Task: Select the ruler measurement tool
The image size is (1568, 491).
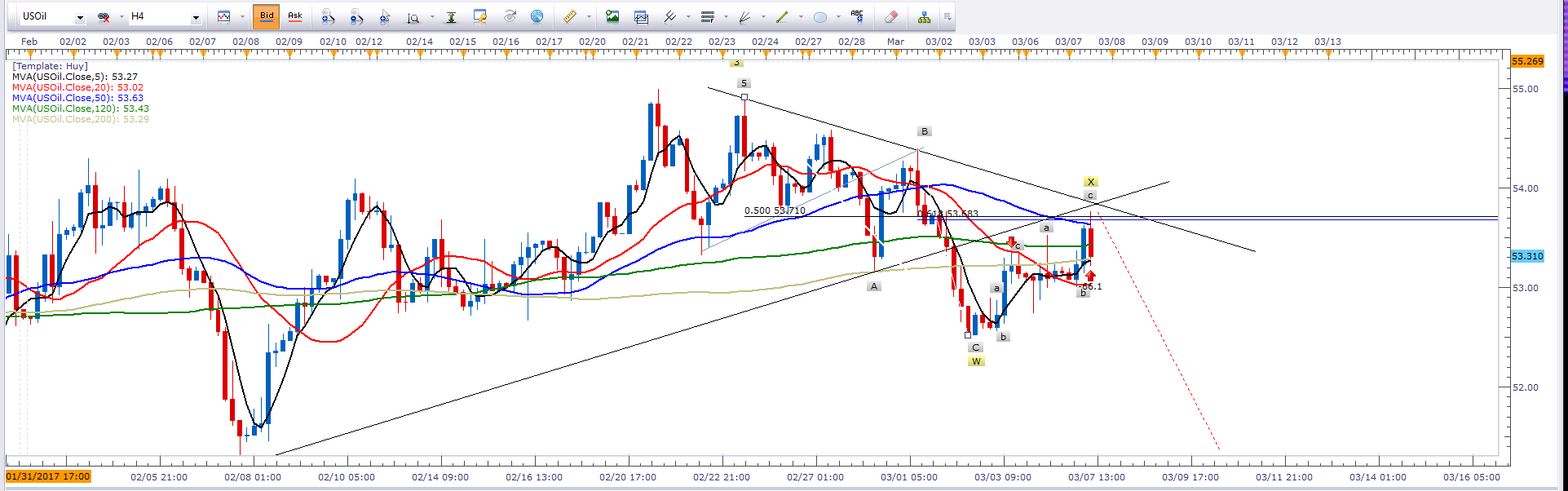Action: click(570, 16)
